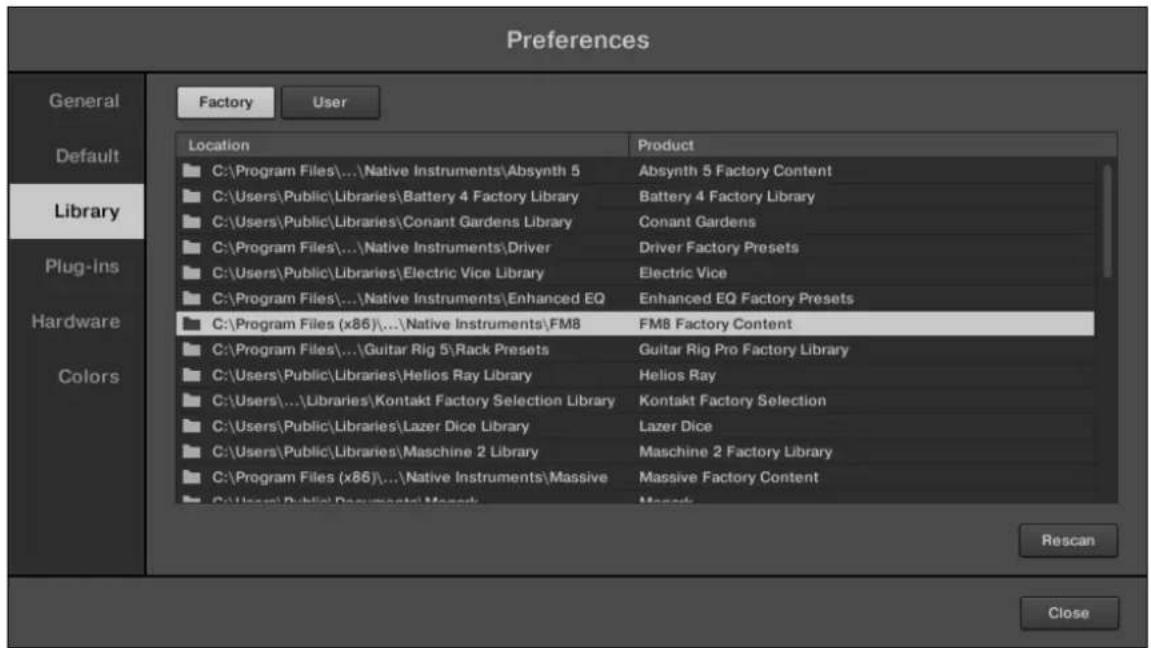Image resolution: width=1151 pixels, height=648 pixels.
Task: Select Maschine 2 Factory Library entry
Action: pyautogui.click(x=735, y=451)
